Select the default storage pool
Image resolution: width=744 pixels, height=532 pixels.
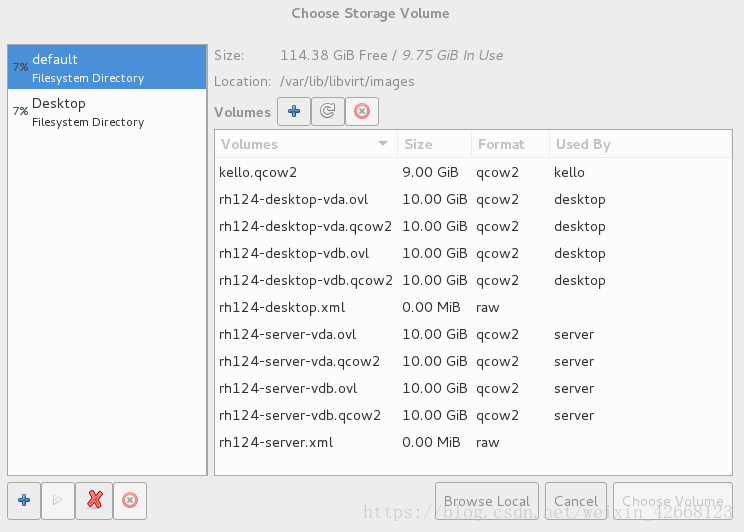107,67
